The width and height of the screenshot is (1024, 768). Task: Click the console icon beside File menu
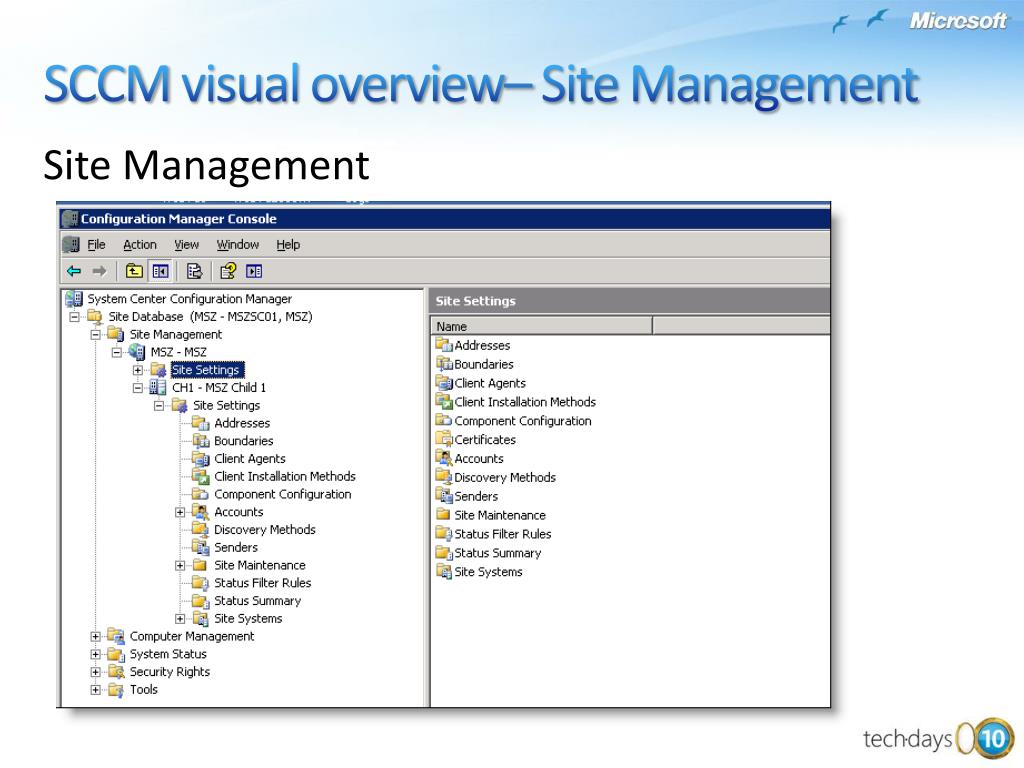71,245
